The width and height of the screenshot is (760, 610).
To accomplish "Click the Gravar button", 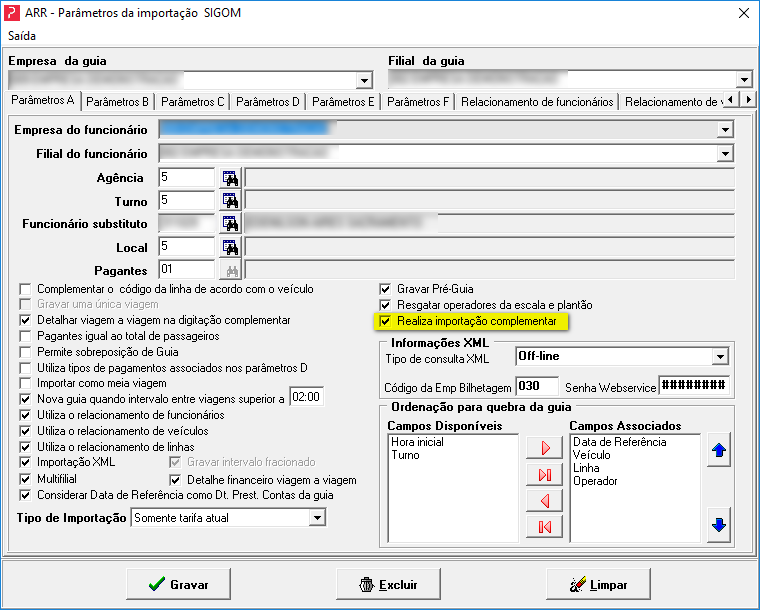I will (178, 584).
